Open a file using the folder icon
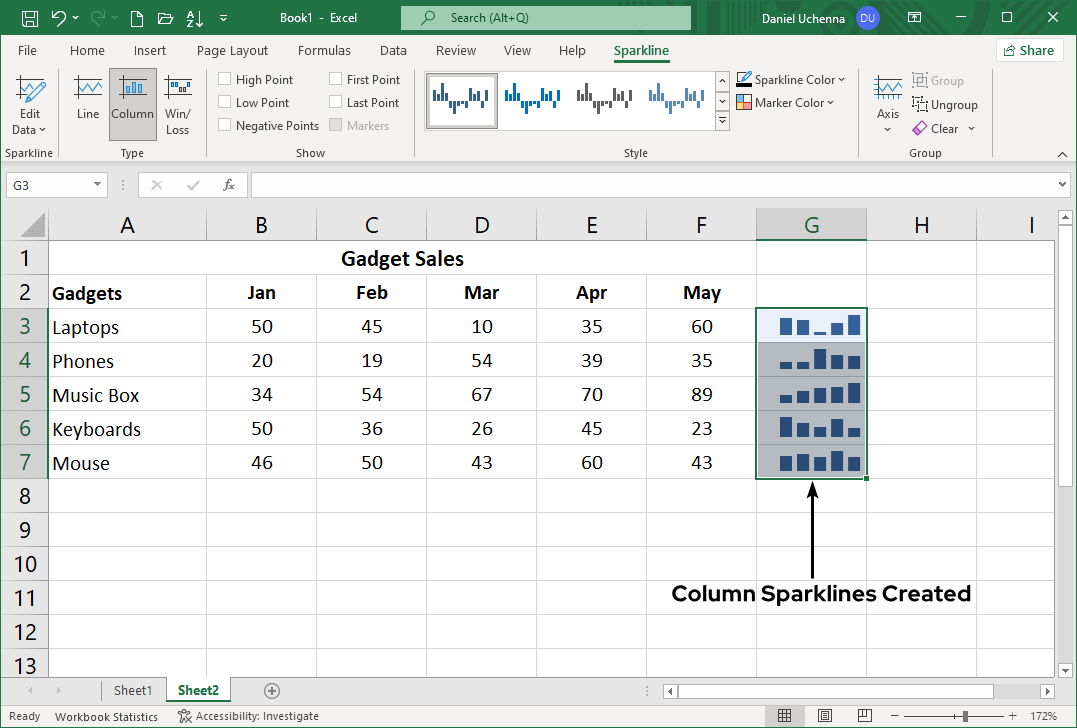The image size is (1077, 728). (x=165, y=17)
